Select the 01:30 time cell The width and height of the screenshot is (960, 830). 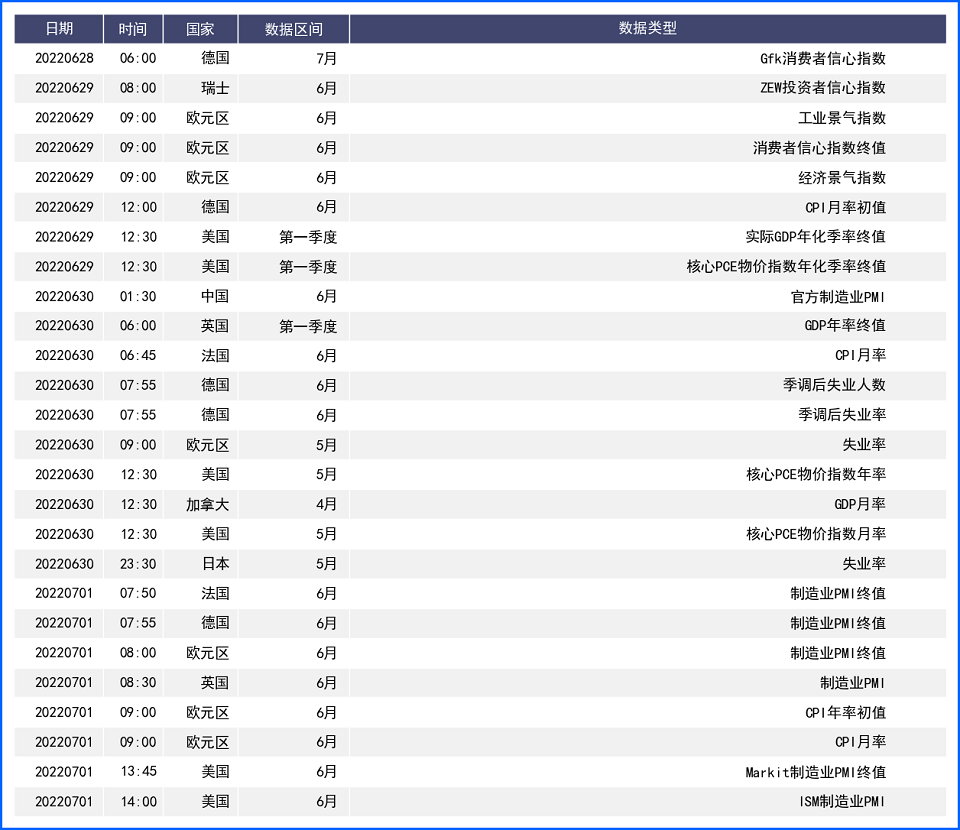pyautogui.click(x=138, y=296)
